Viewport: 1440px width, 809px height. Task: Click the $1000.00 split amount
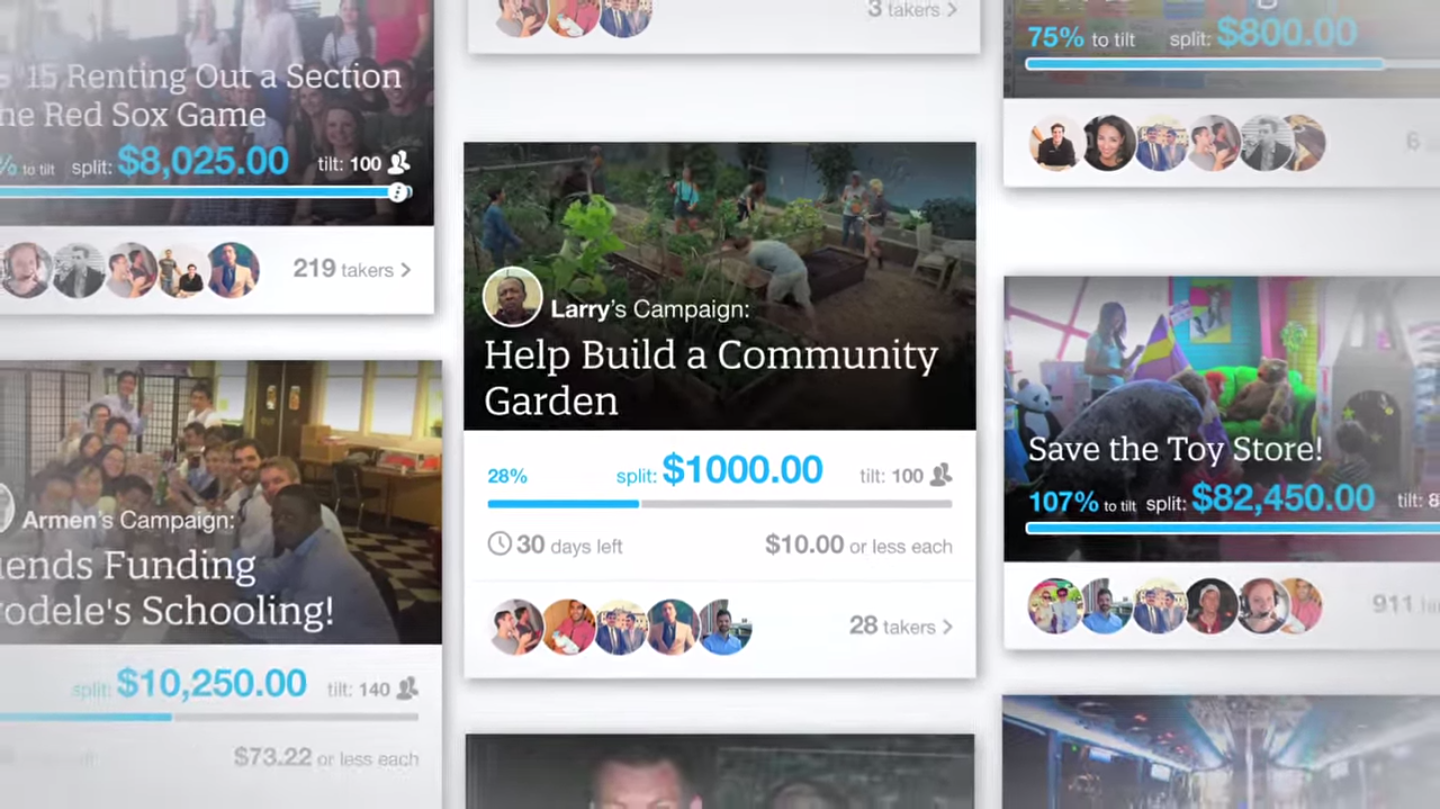click(742, 470)
